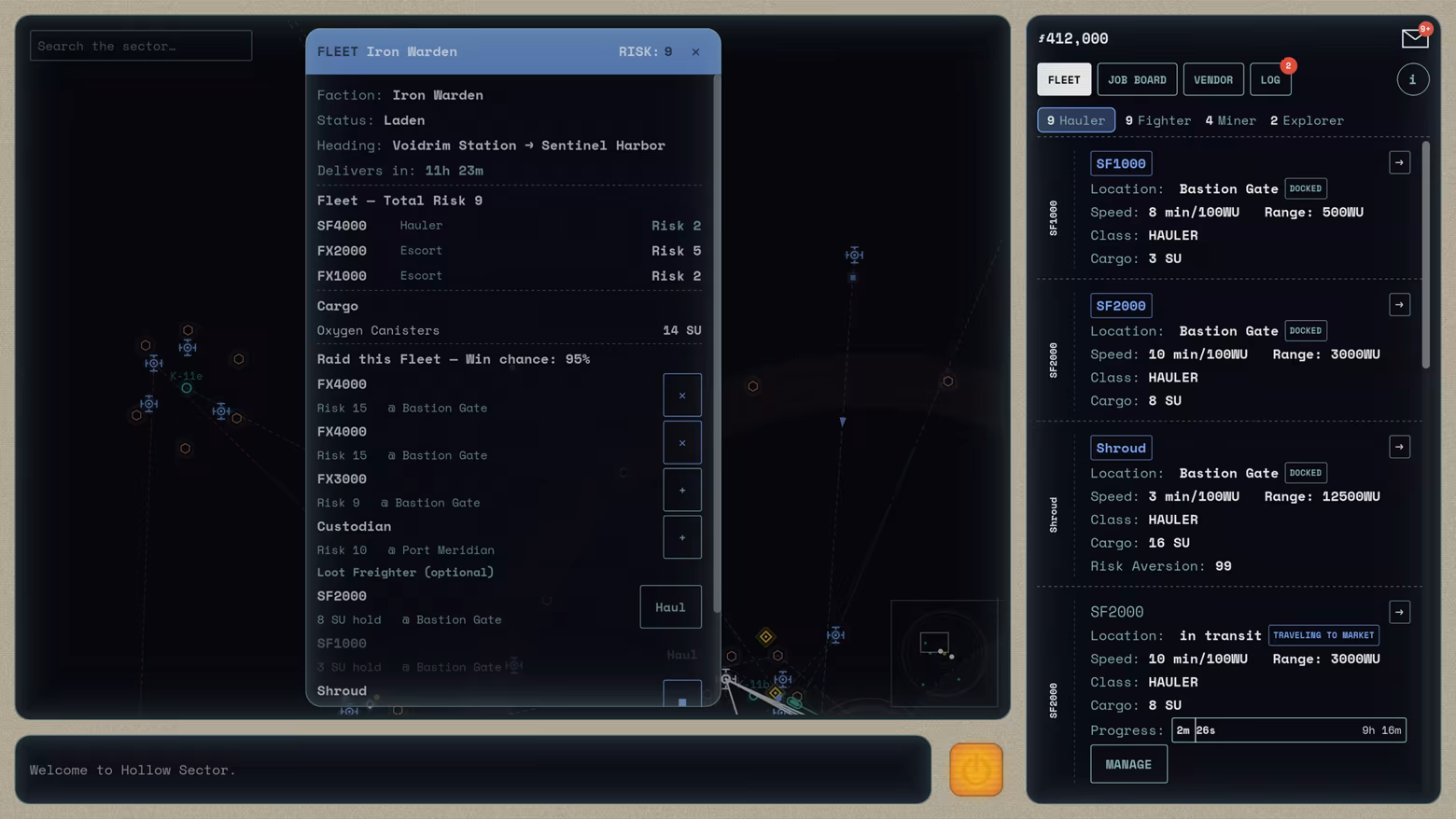Image resolution: width=1456 pixels, height=819 pixels.
Task: Click the minimap thumbnail
Action: 945,653
